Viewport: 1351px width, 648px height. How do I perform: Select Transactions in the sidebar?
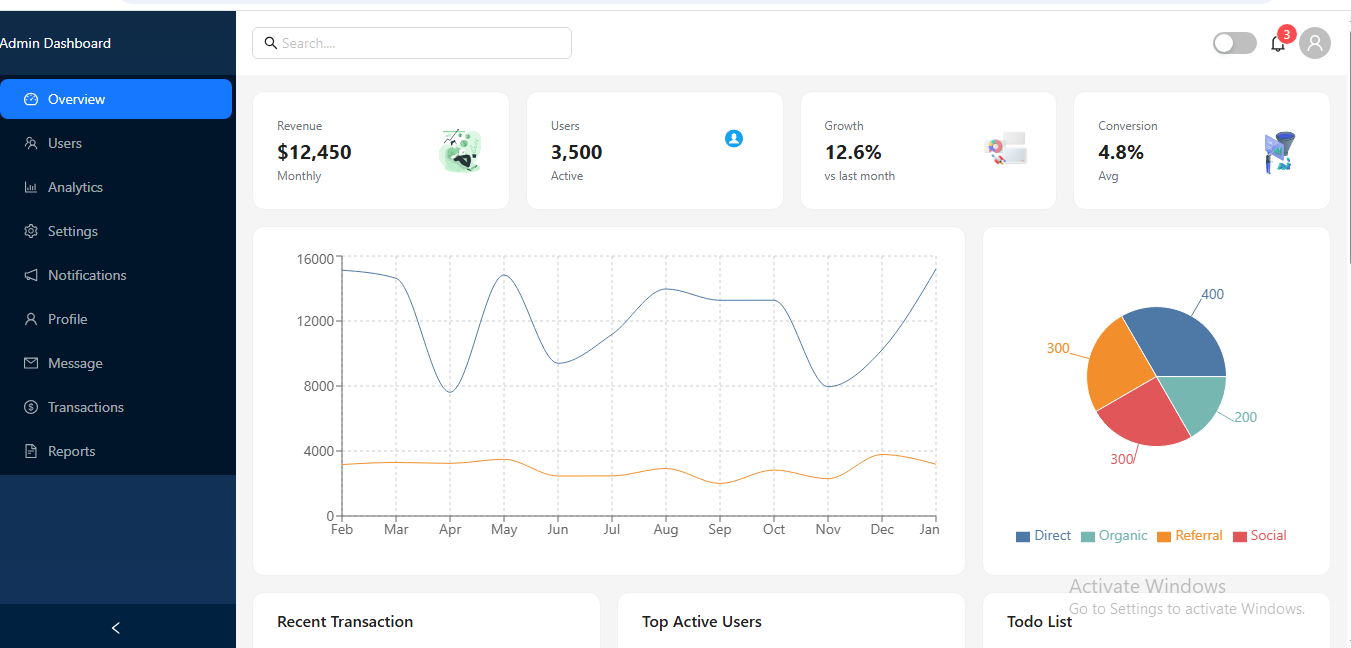click(85, 407)
